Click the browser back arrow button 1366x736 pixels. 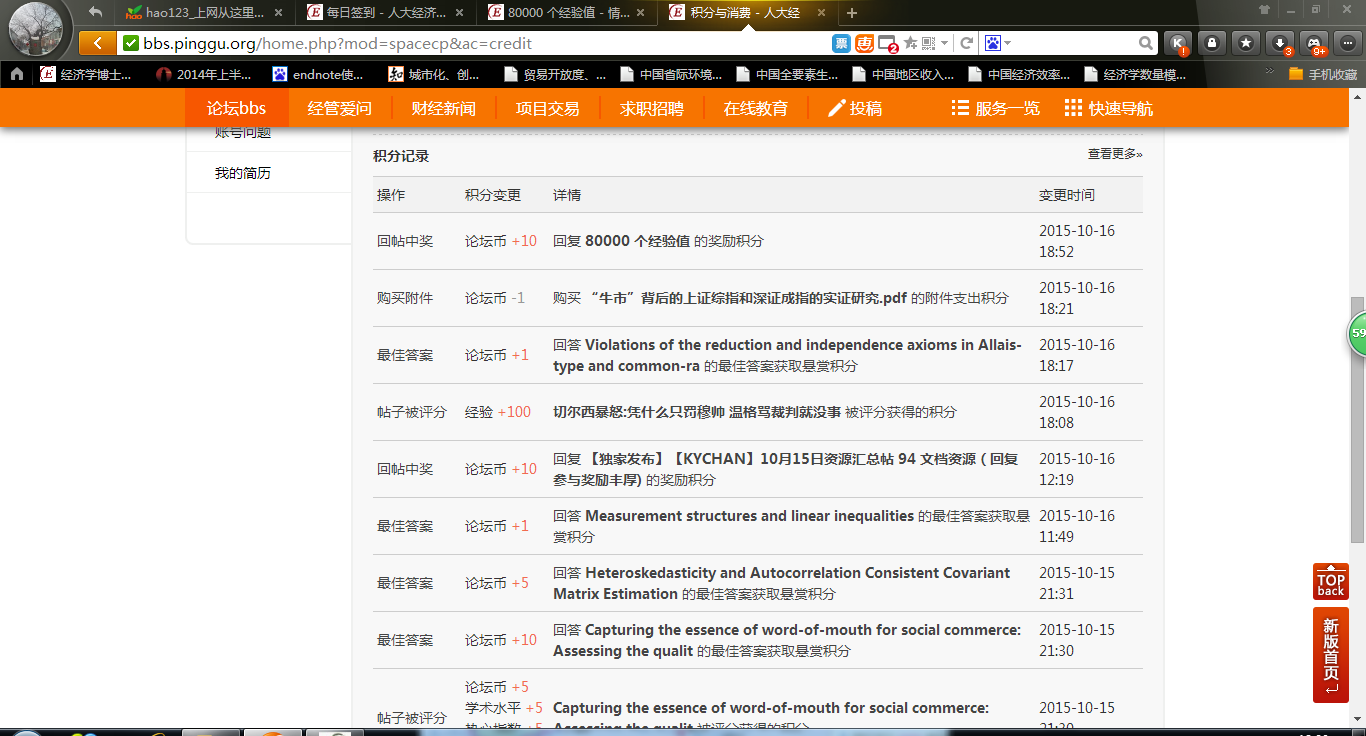(97, 43)
